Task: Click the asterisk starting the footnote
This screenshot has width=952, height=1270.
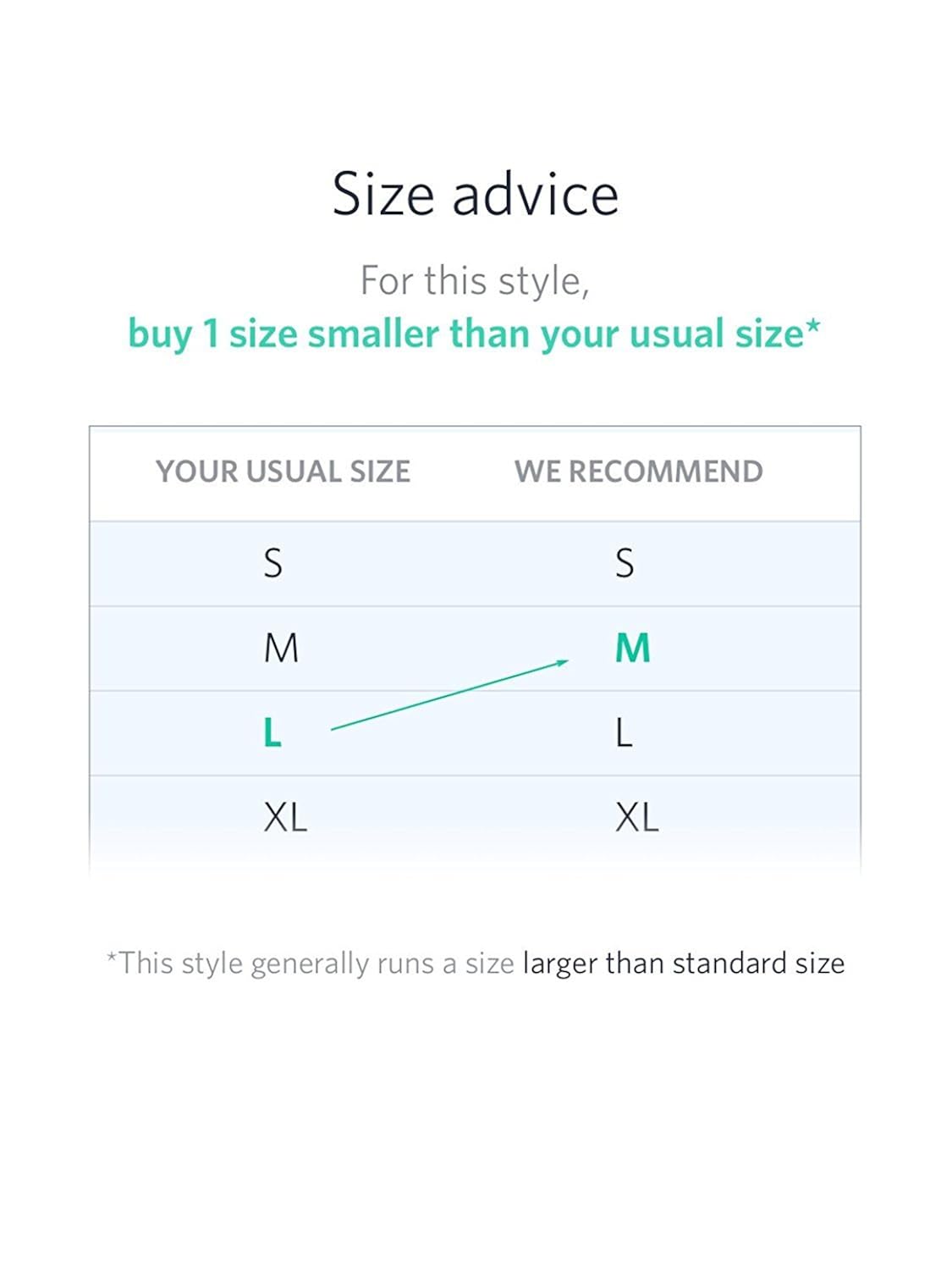Action: tap(111, 958)
